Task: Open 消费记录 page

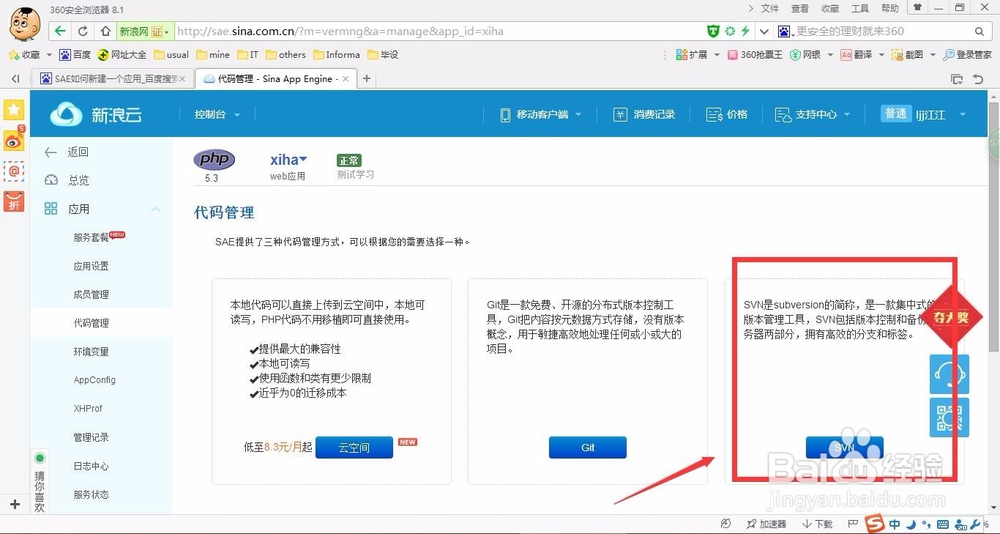Action: coord(643,115)
